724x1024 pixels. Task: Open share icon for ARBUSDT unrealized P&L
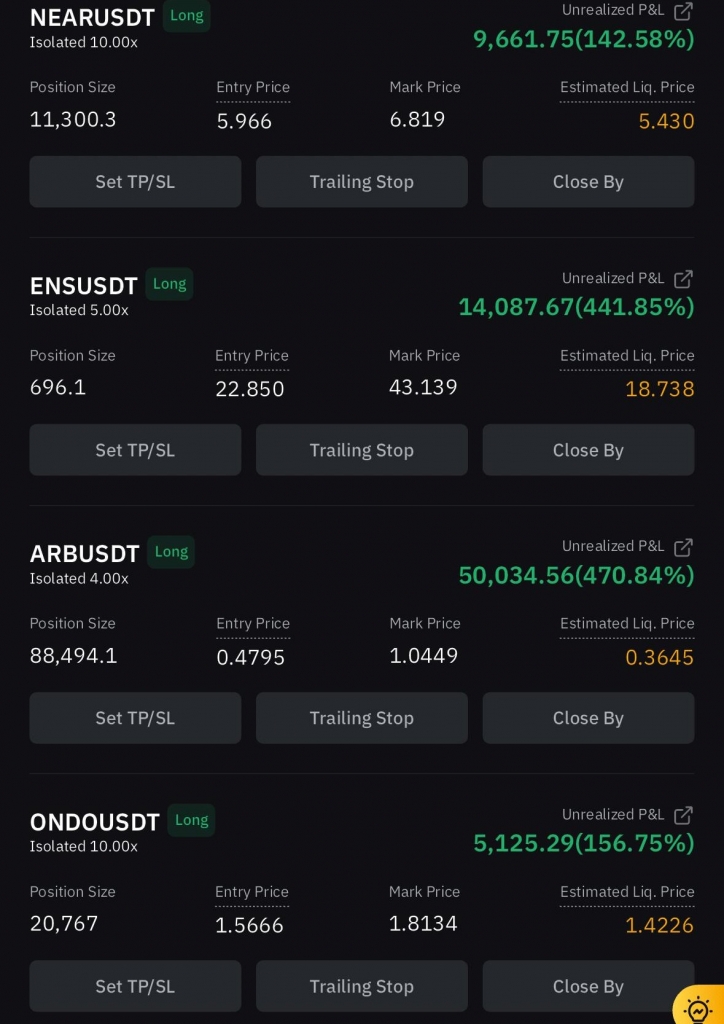click(x=683, y=547)
